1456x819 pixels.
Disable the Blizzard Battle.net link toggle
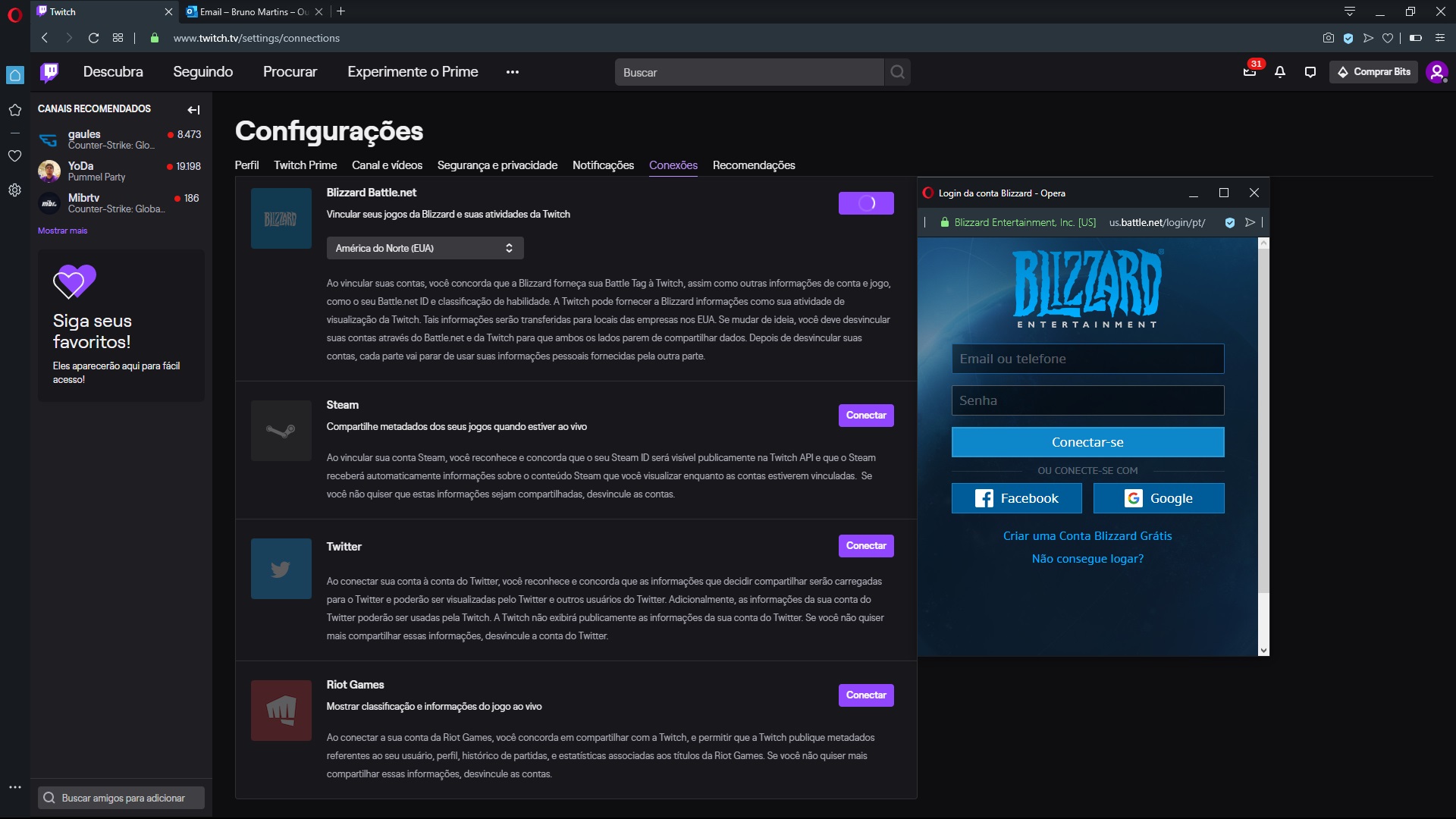point(866,203)
